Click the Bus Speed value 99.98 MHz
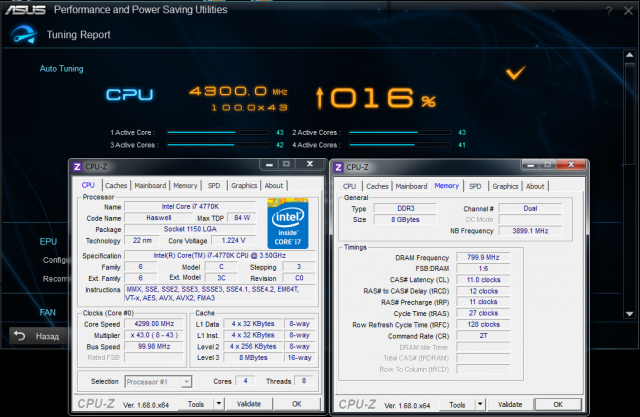This screenshot has height=417, width=640. (x=154, y=346)
